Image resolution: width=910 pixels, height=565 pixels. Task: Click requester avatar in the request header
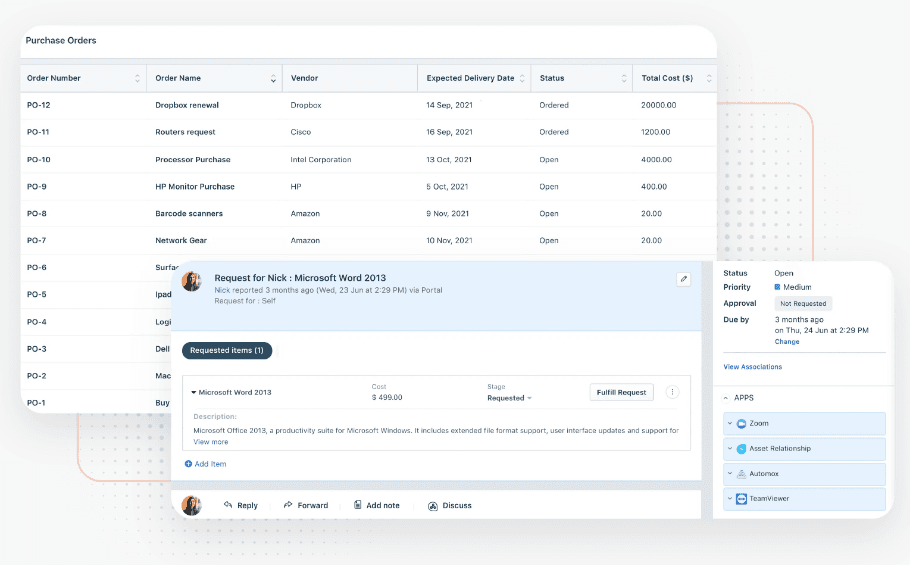coord(192,282)
